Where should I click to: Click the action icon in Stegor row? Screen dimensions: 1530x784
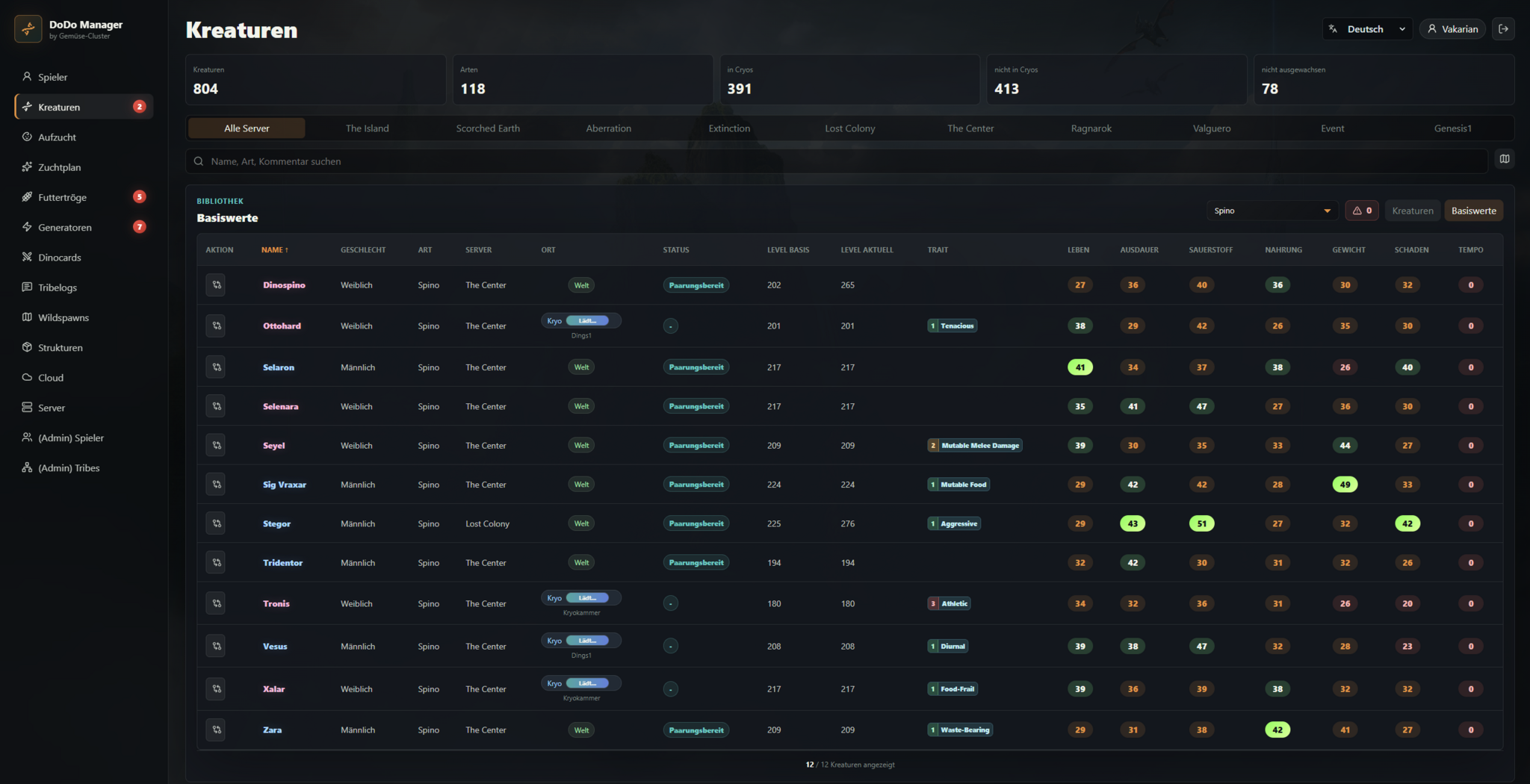tap(216, 523)
